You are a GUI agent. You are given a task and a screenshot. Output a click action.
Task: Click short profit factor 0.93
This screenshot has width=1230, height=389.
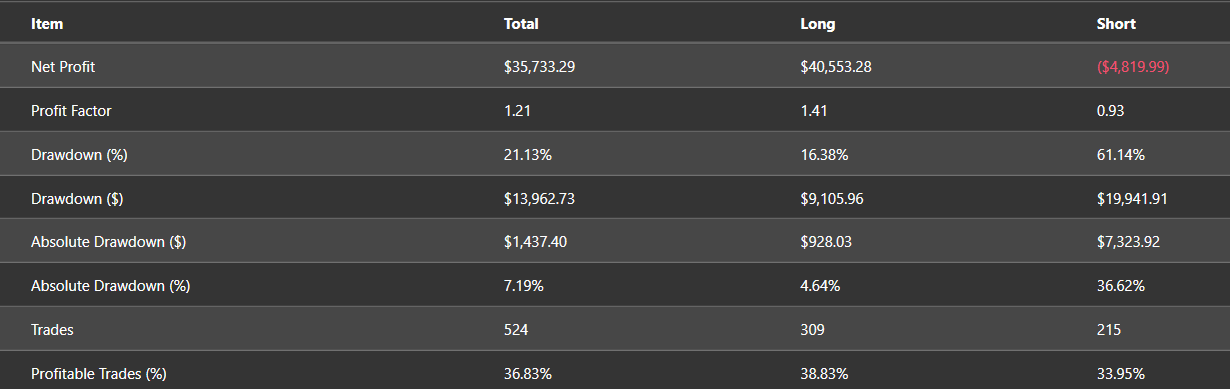pos(1110,111)
